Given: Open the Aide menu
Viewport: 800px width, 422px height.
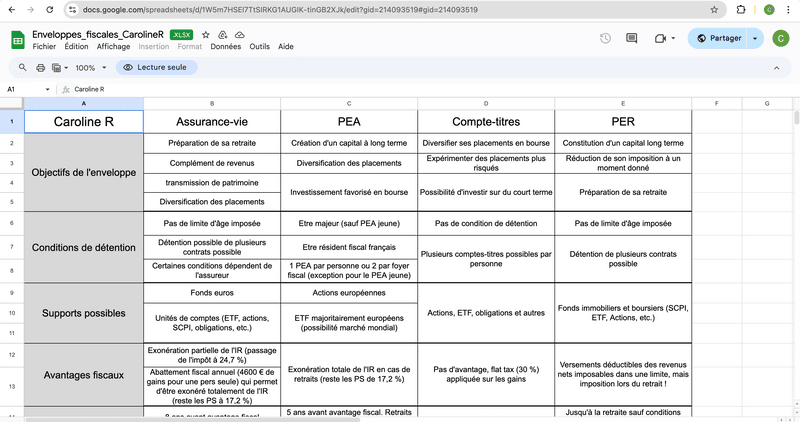Looking at the screenshot, I should tap(286, 46).
